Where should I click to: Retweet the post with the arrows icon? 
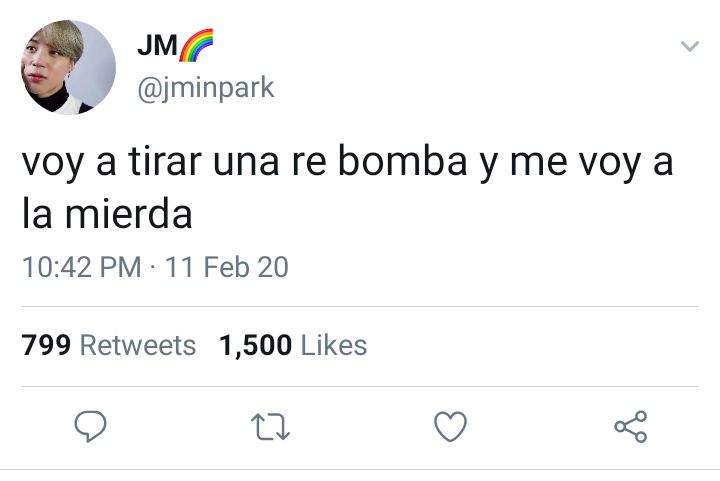270,427
